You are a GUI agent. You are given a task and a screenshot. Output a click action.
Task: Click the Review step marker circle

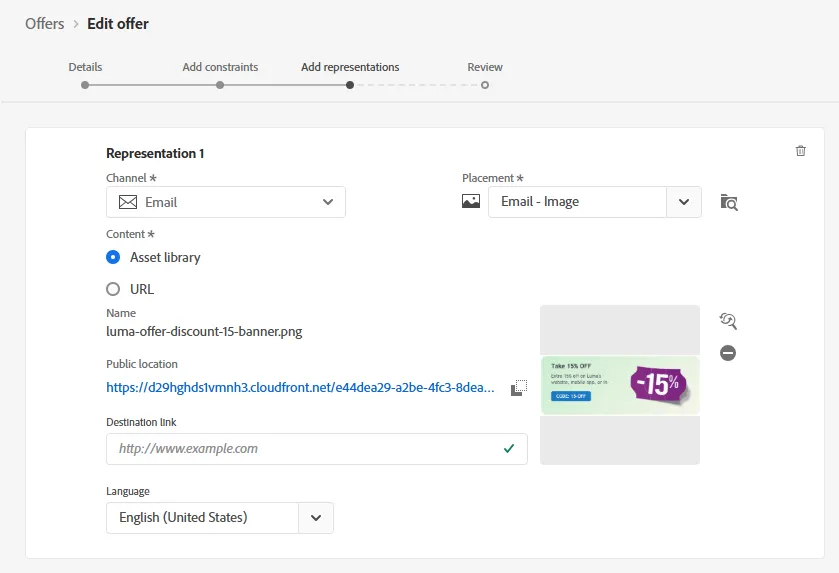(485, 85)
